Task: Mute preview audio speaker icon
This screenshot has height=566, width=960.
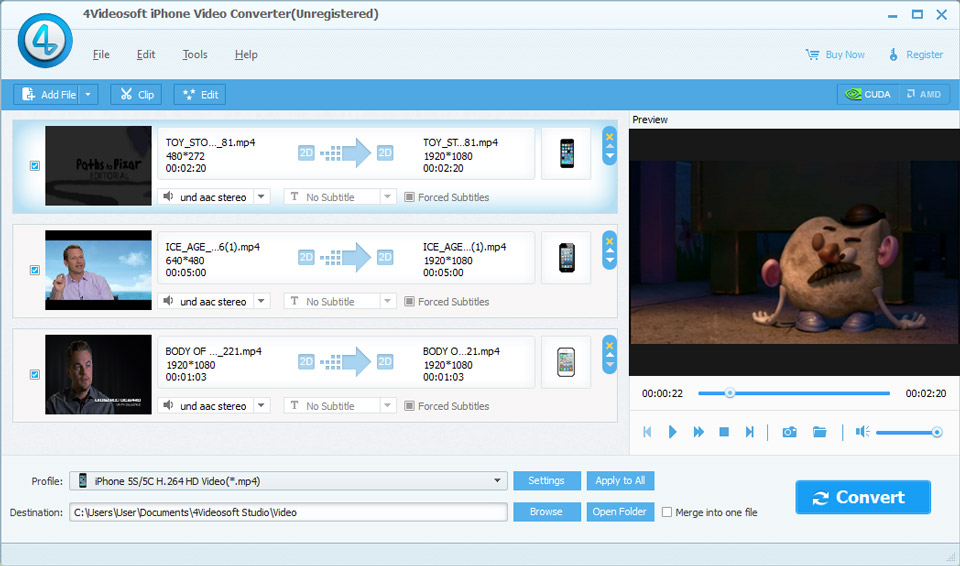Action: click(863, 432)
